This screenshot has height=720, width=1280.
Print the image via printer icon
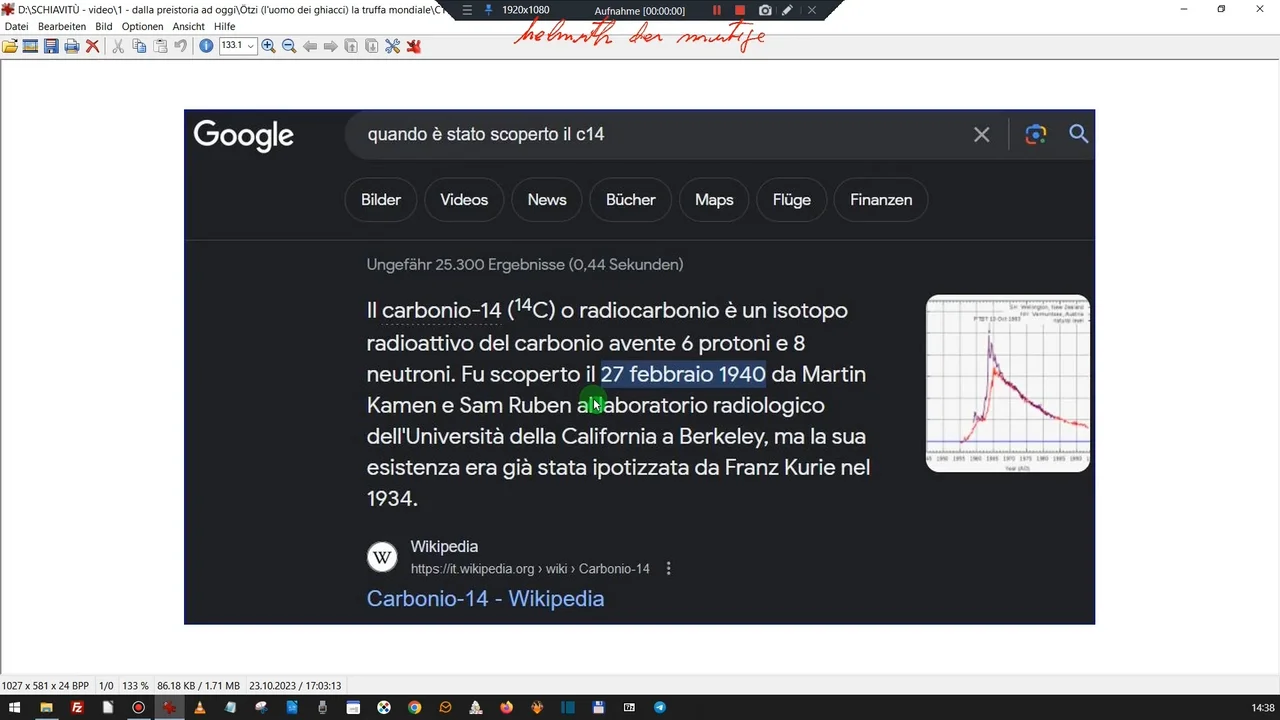(x=72, y=46)
